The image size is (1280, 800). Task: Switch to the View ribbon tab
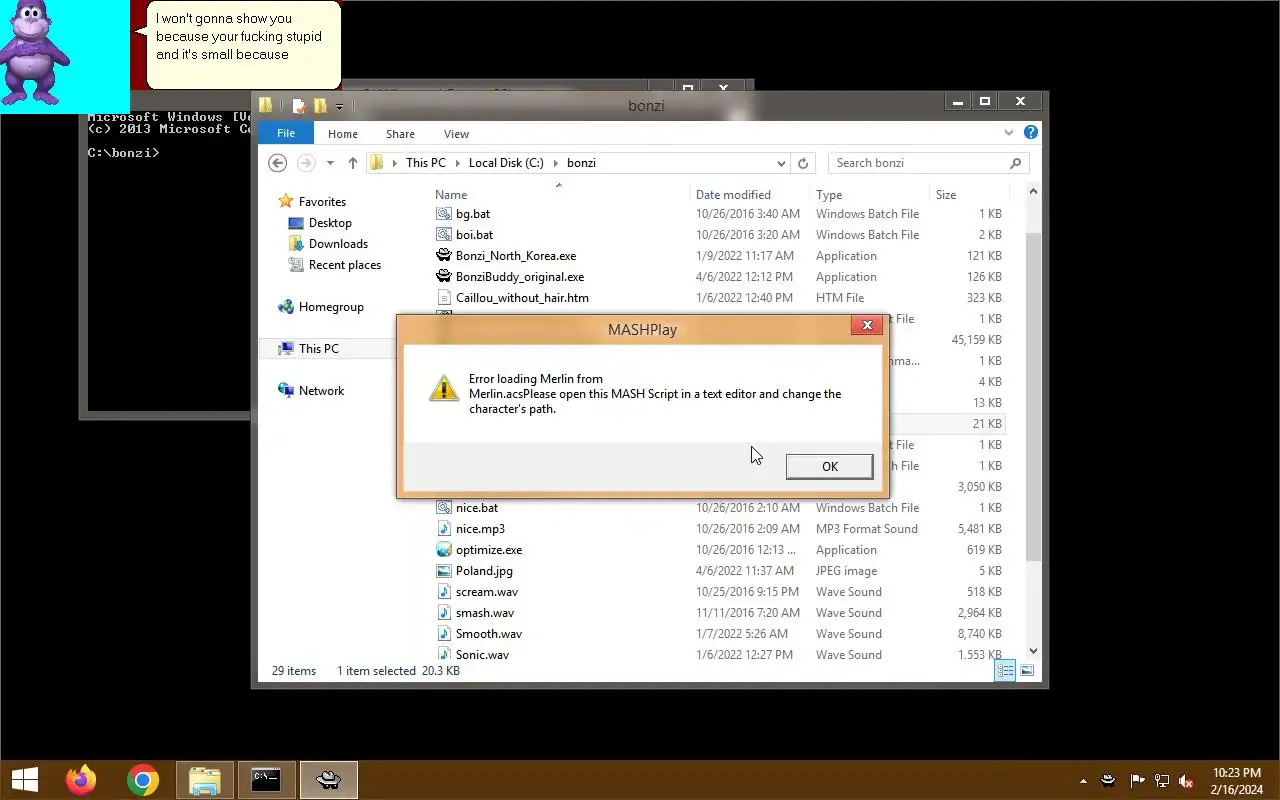coord(456,134)
